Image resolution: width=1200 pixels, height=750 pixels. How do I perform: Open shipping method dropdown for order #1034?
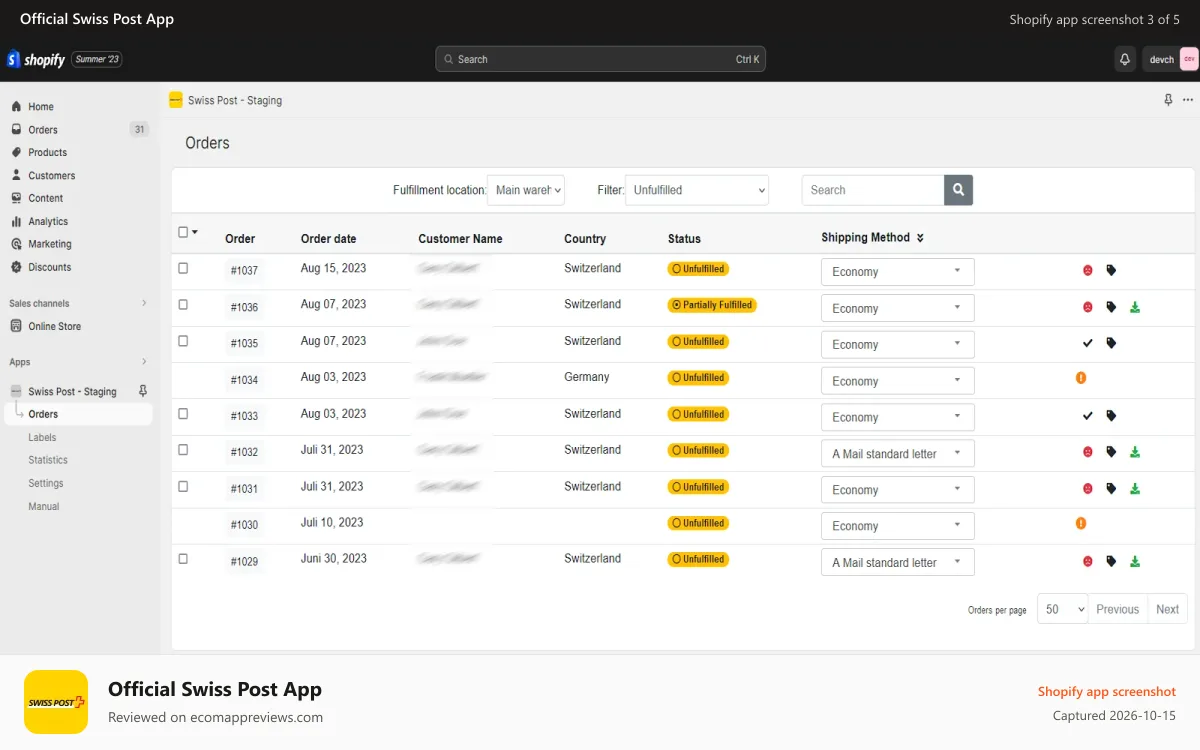pos(898,381)
